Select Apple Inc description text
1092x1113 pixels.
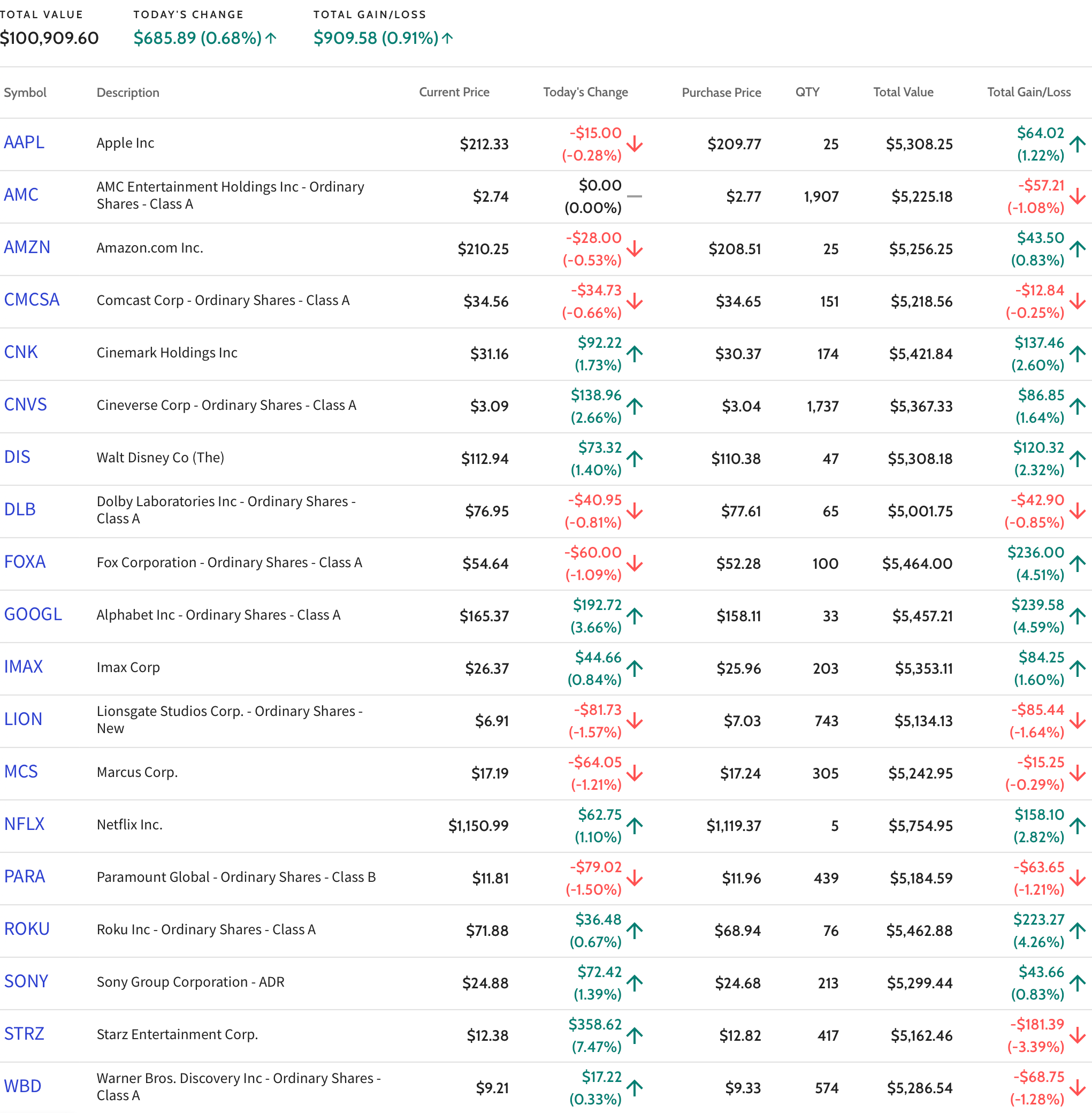tap(125, 143)
